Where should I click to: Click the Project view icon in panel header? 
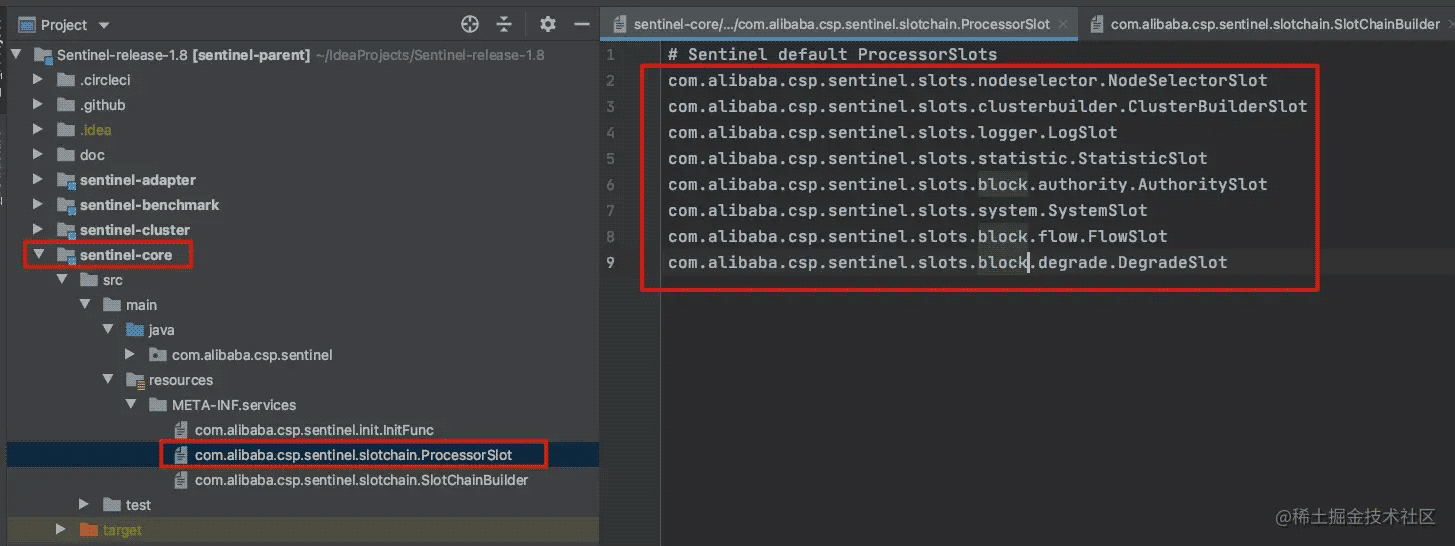(26, 24)
